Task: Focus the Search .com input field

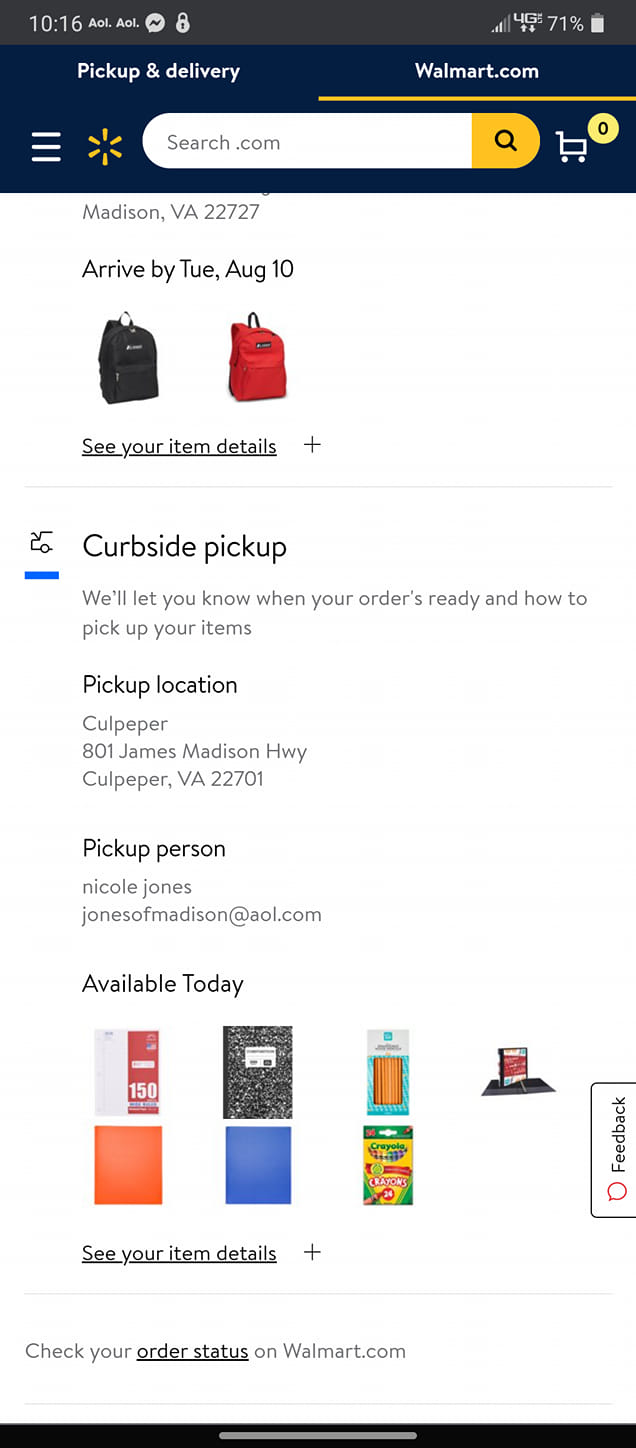Action: pyautogui.click(x=307, y=141)
